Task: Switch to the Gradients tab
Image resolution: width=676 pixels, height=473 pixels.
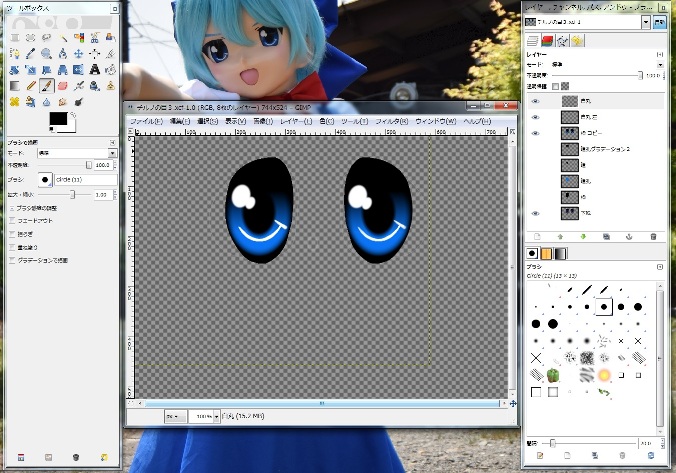Action: click(560, 254)
